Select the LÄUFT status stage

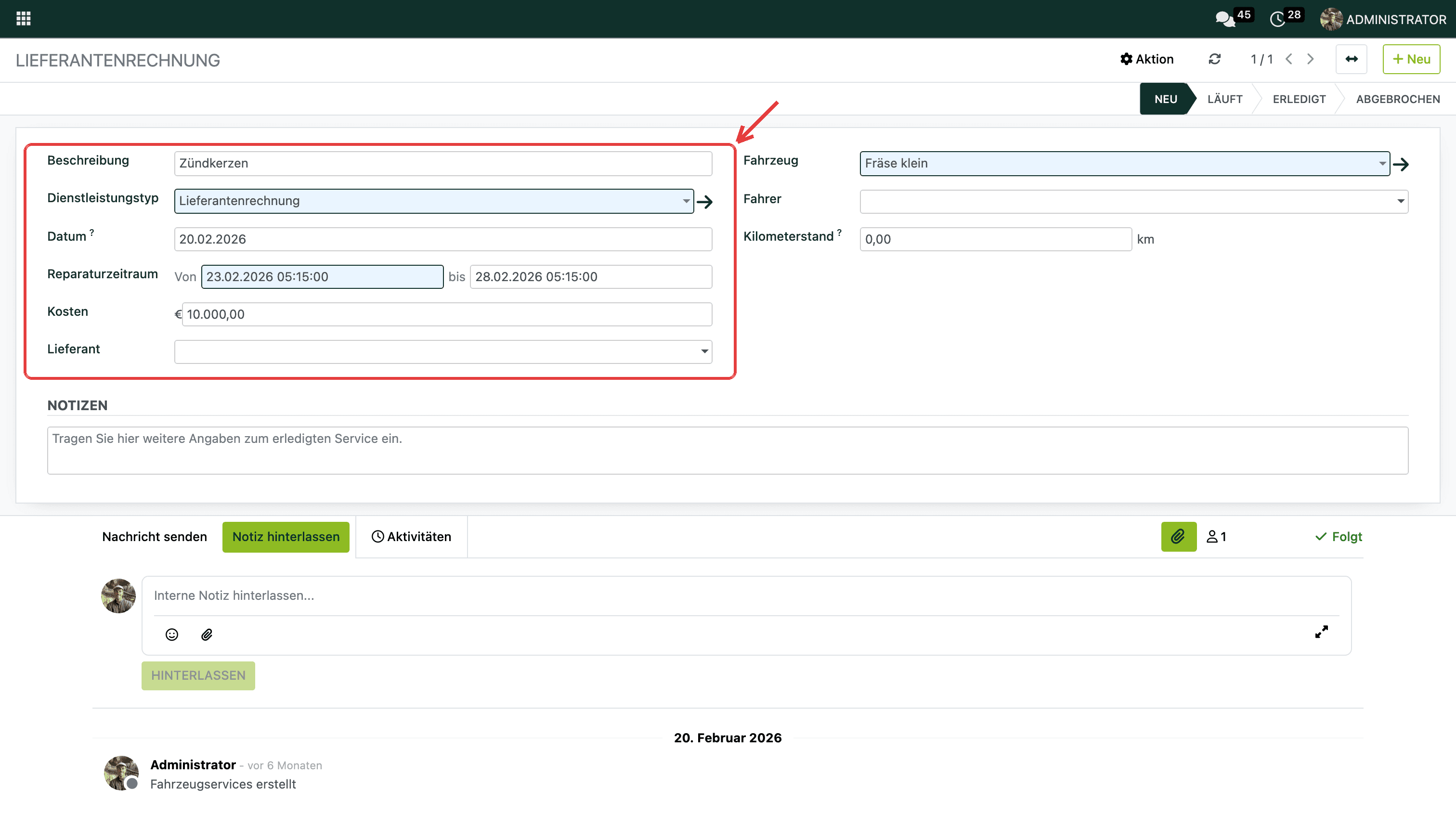(x=1225, y=99)
